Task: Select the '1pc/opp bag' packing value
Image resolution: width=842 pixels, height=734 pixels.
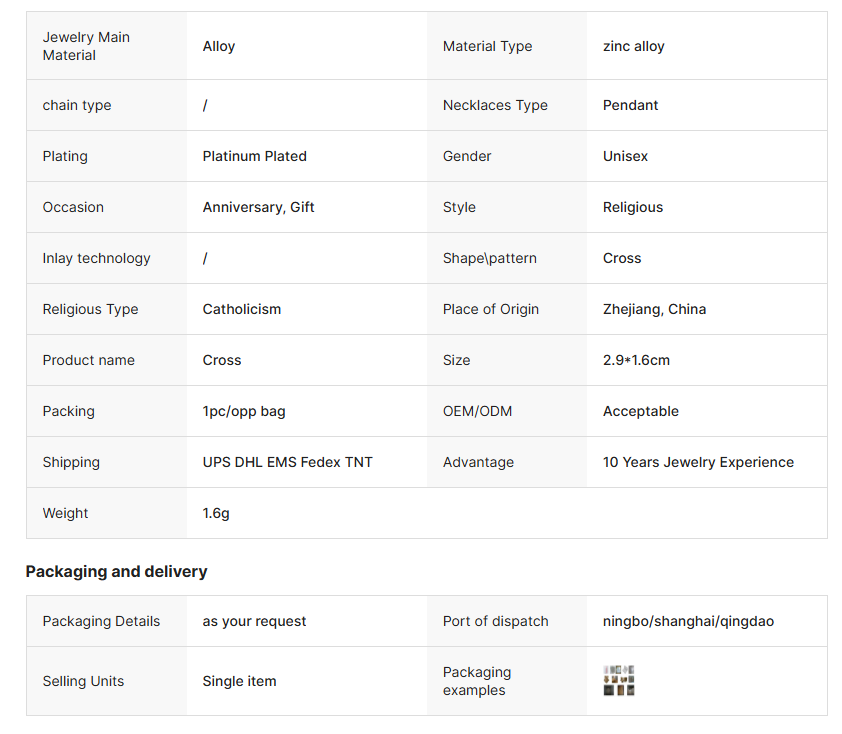Action: coord(243,411)
